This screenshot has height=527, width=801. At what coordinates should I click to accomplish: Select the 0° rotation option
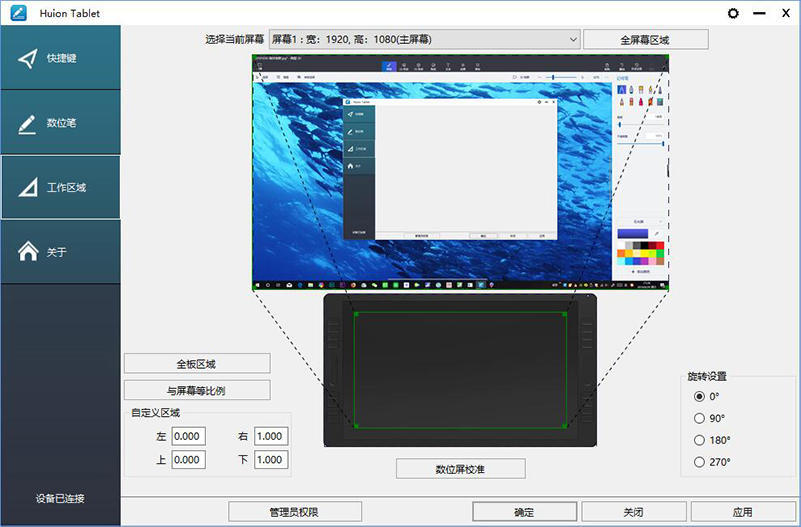(x=707, y=396)
